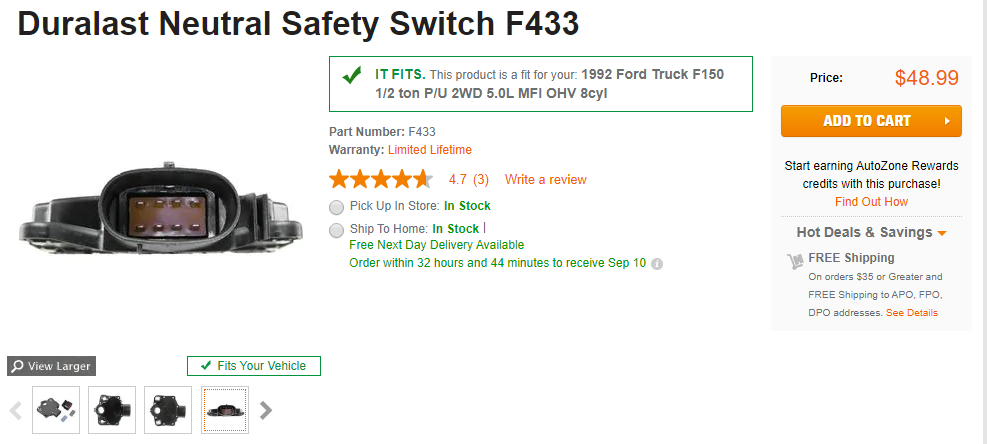Open the Limited Lifetime warranty link
987x444 pixels.
point(430,150)
